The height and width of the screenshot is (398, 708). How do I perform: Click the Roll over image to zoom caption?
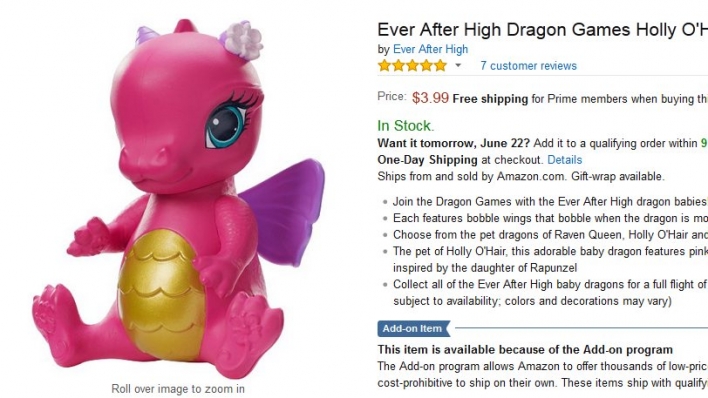pyautogui.click(x=178, y=389)
